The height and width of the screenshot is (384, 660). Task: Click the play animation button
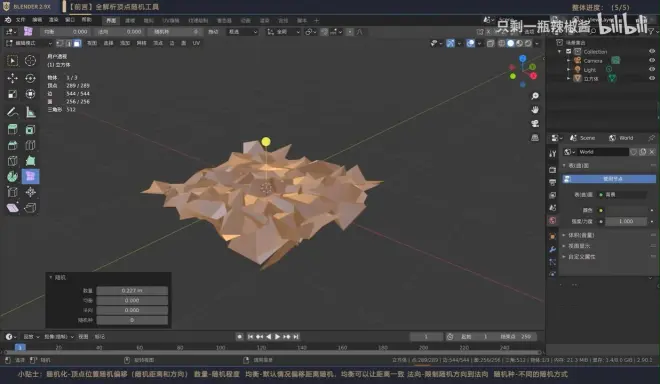[277, 336]
